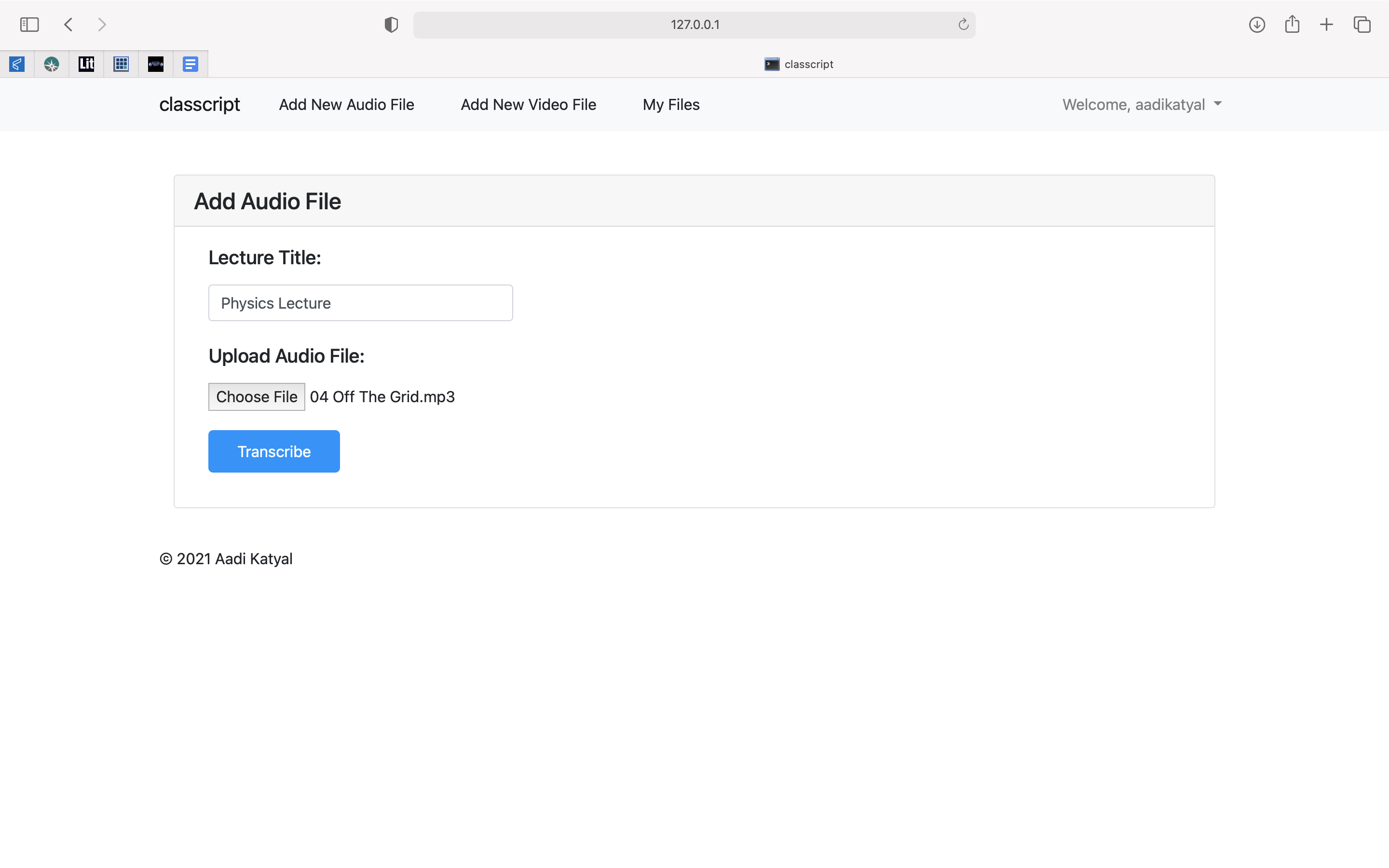The width and height of the screenshot is (1389, 868).
Task: Toggle the Safari sidebar panel
Action: coord(29,25)
